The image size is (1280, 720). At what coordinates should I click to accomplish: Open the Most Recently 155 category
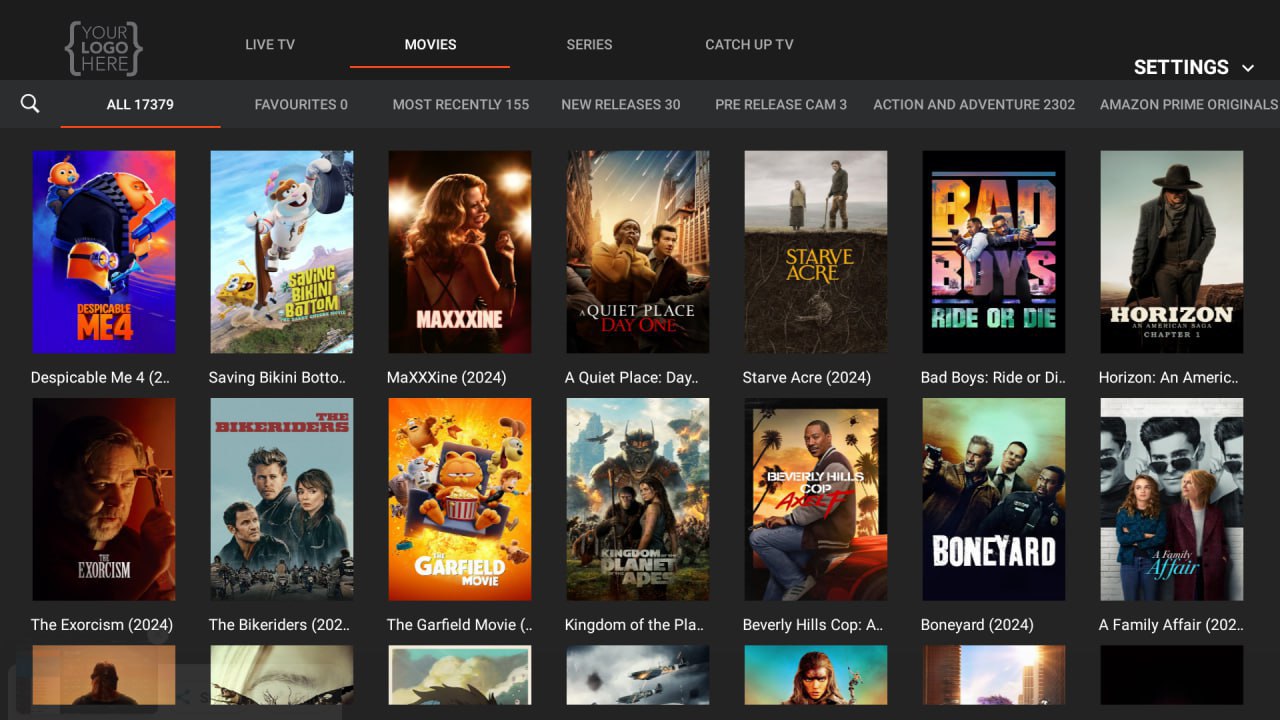point(461,104)
